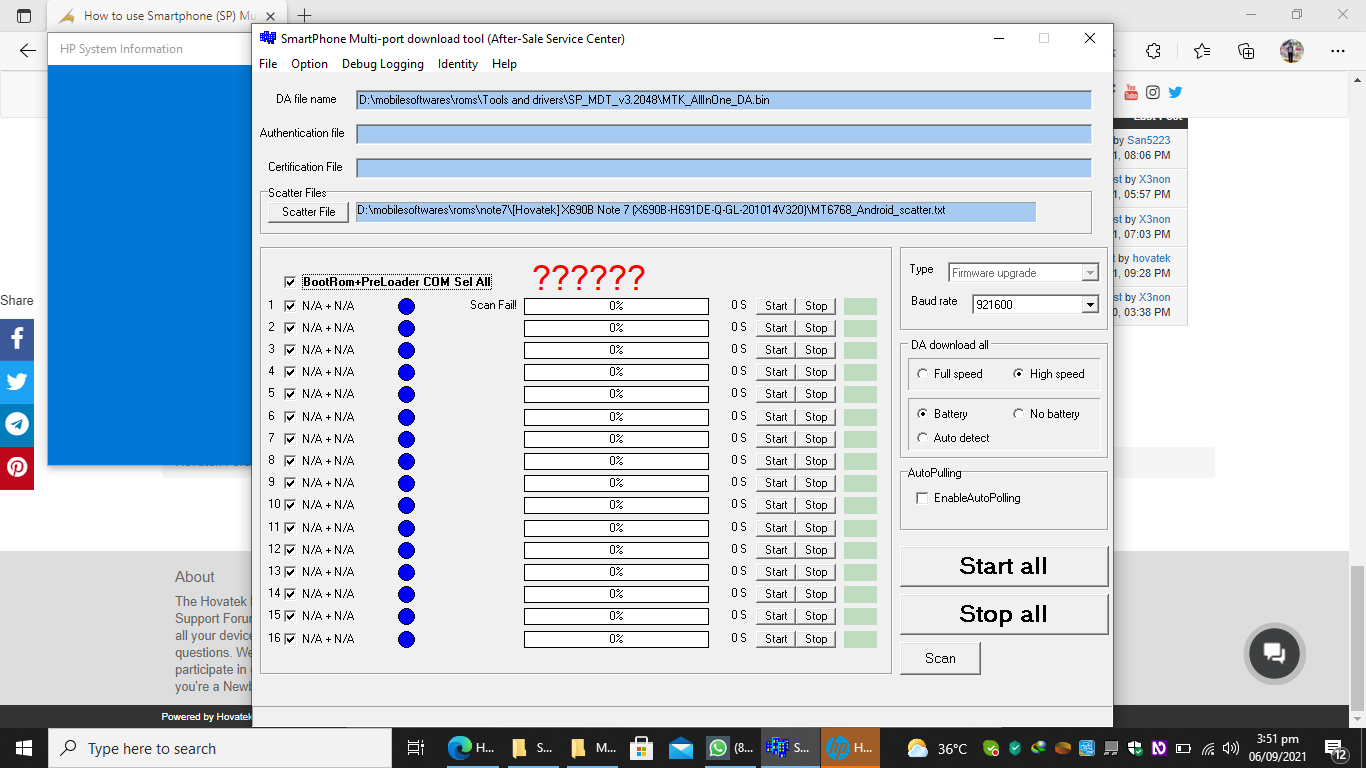Visit the Hovatek YouTube icon link
Screen dimensions: 1366x768
1131,92
